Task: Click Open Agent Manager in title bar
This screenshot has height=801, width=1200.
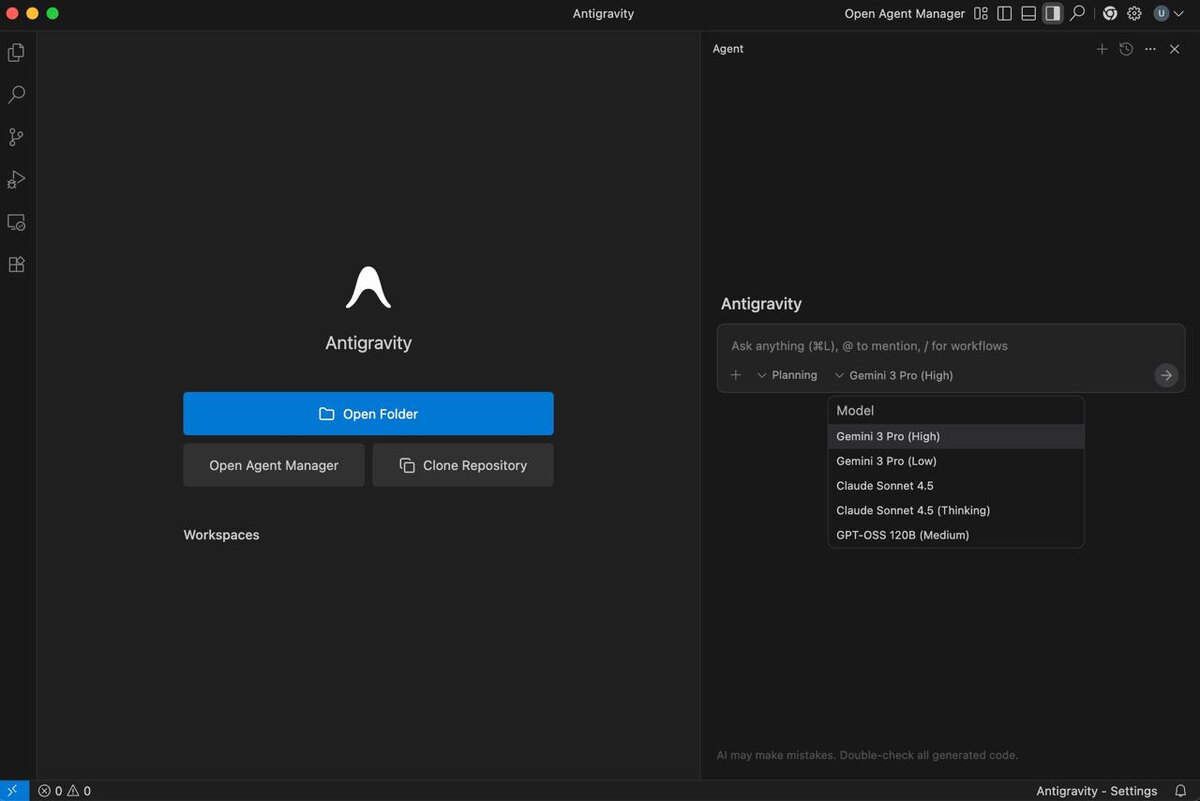Action: tap(905, 14)
